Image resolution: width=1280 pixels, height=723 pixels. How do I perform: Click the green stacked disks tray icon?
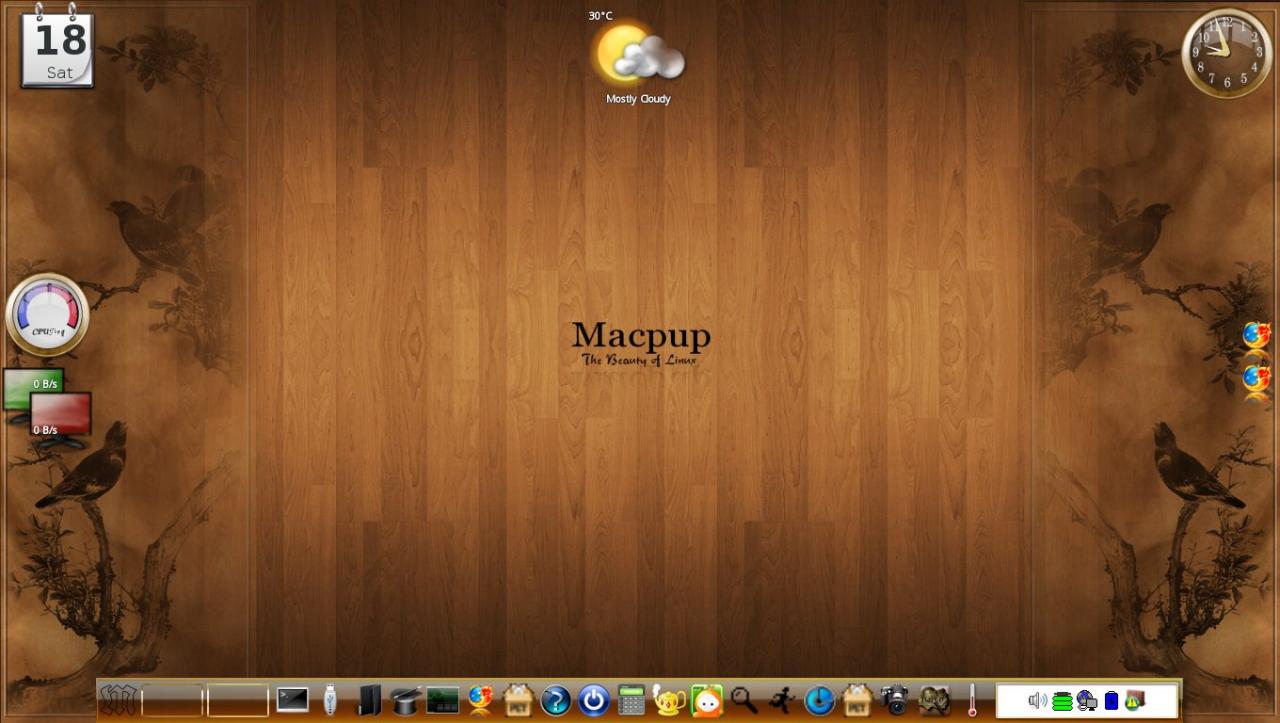pos(1062,701)
